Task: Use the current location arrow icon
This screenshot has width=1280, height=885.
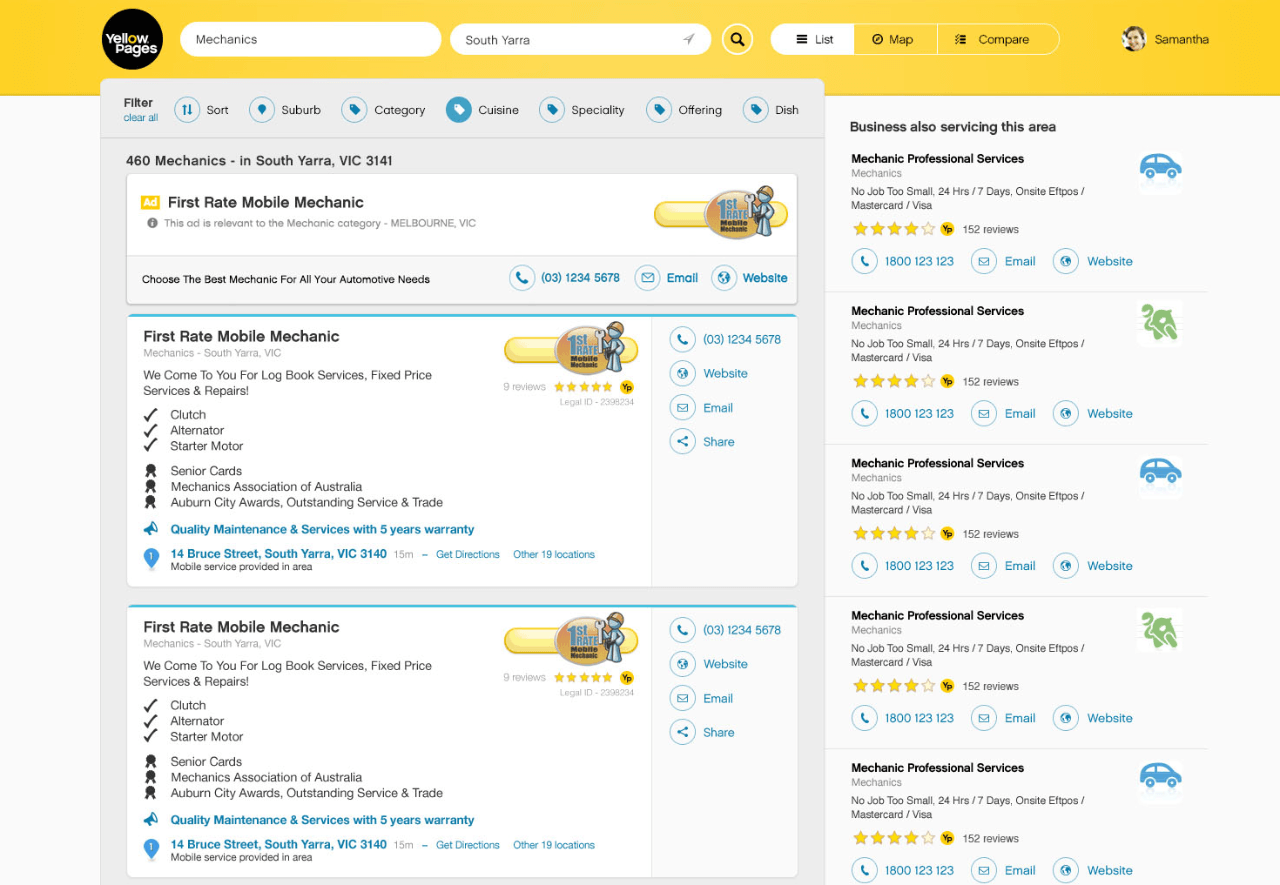Action: (x=689, y=40)
